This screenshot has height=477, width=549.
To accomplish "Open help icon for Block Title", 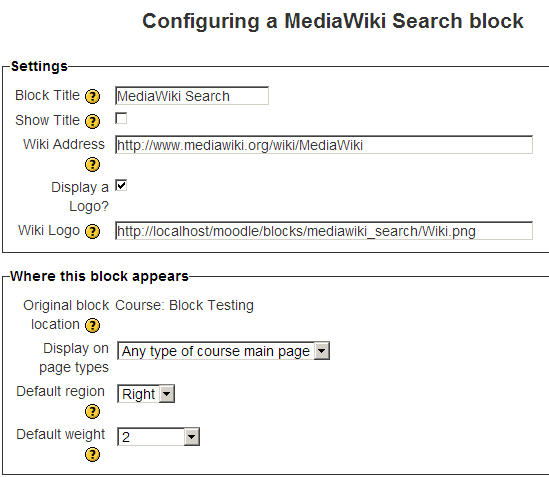I will (92, 96).
